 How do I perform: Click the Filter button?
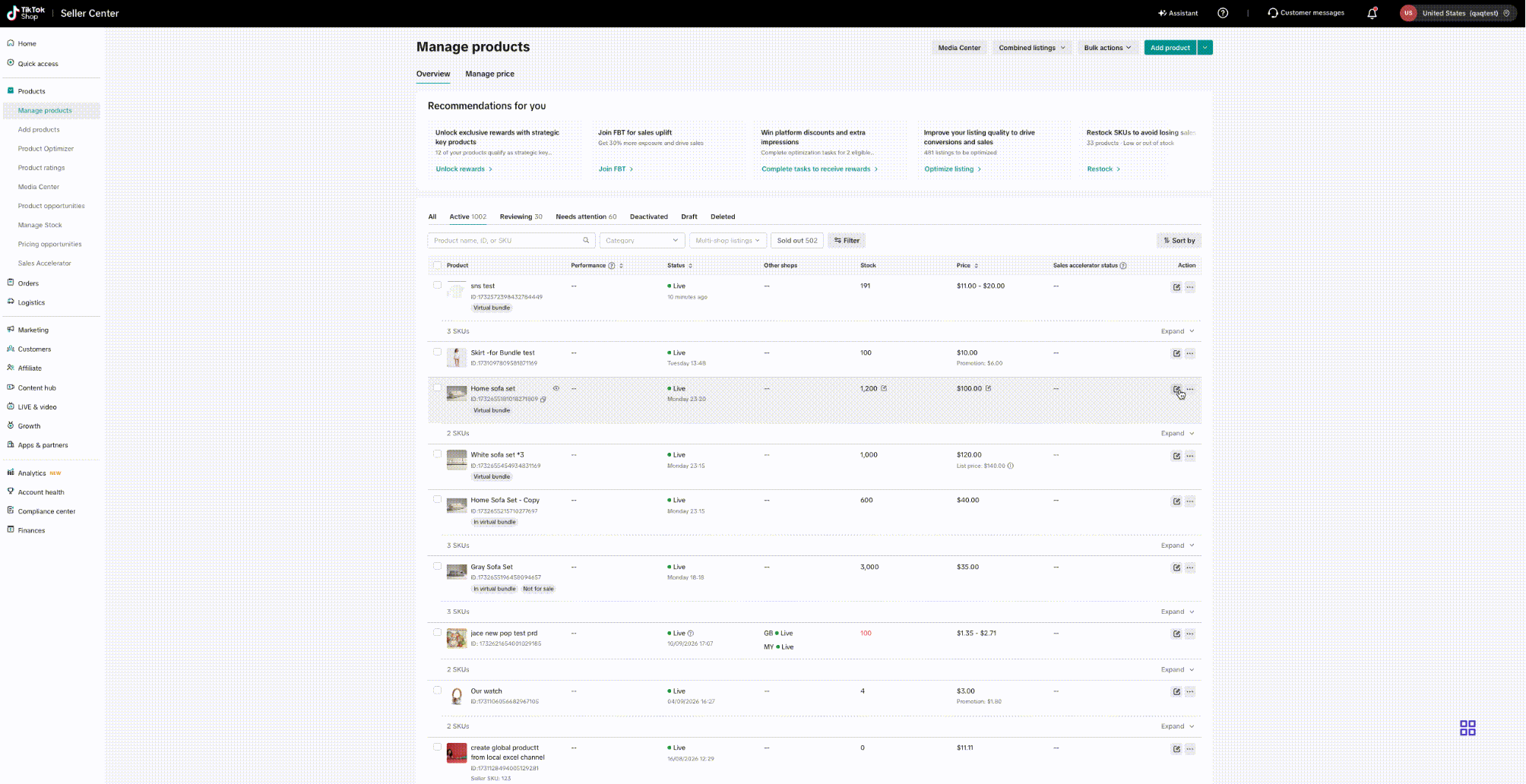847,240
